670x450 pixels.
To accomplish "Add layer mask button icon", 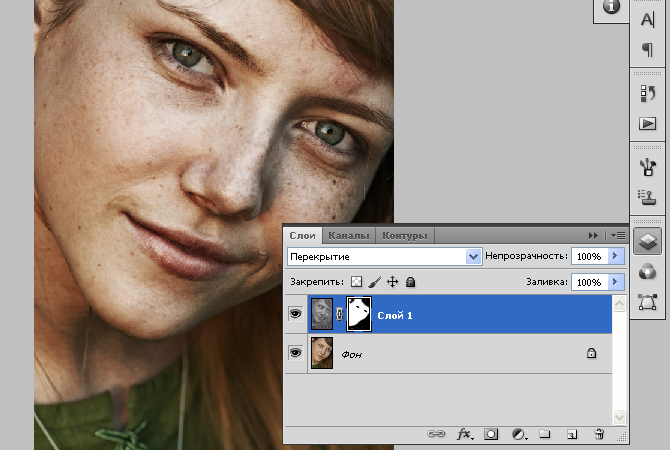I will [x=491, y=434].
